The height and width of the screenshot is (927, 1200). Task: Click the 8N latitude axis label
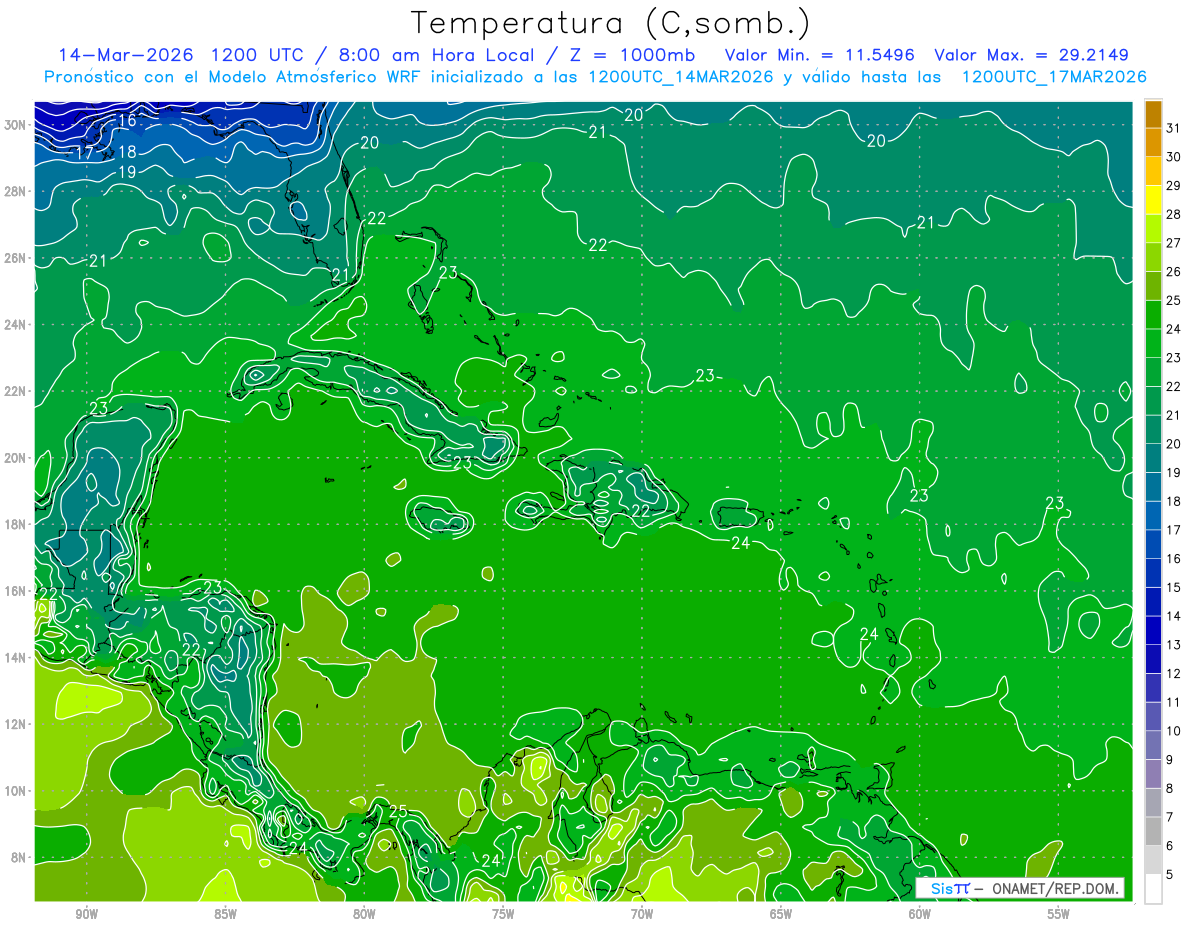(x=19, y=857)
